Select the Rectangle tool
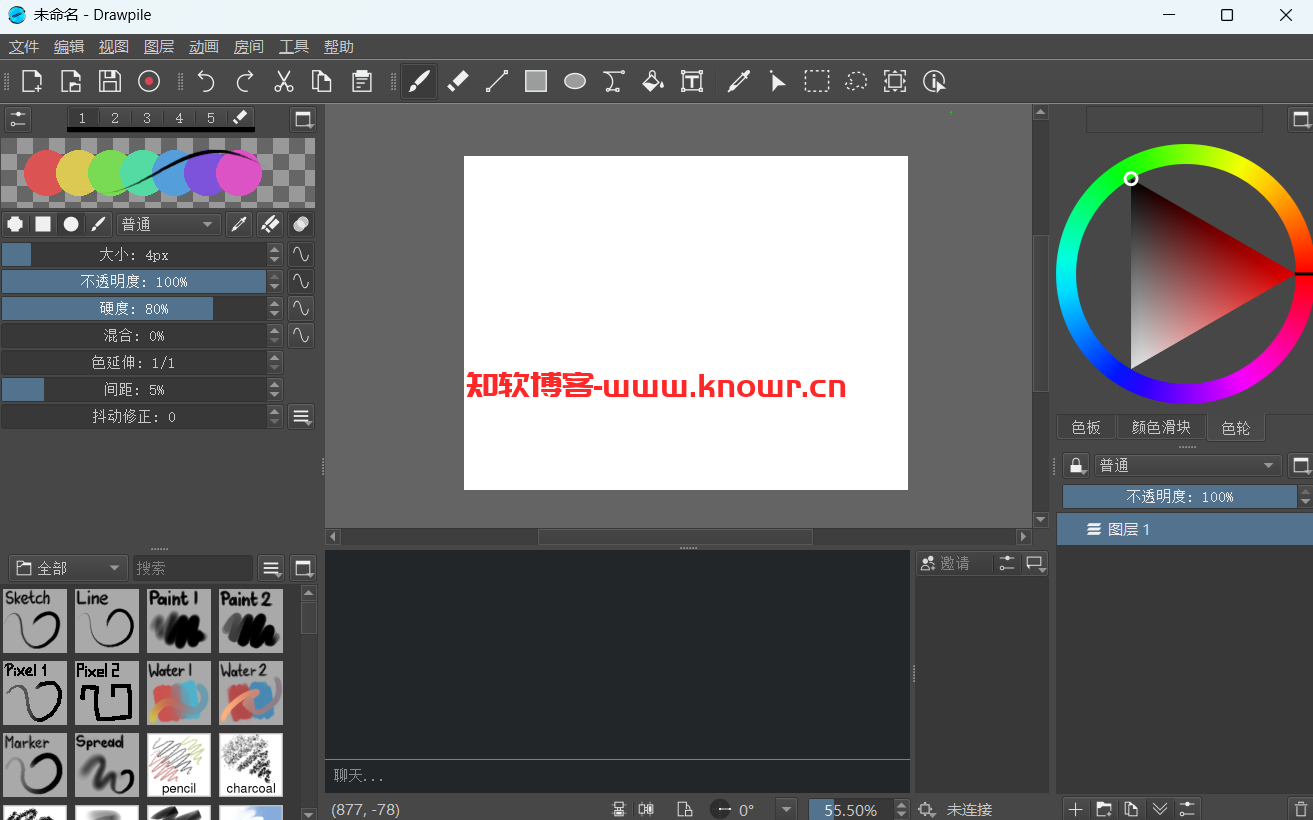Viewport: 1313px width, 820px height. coord(536,82)
